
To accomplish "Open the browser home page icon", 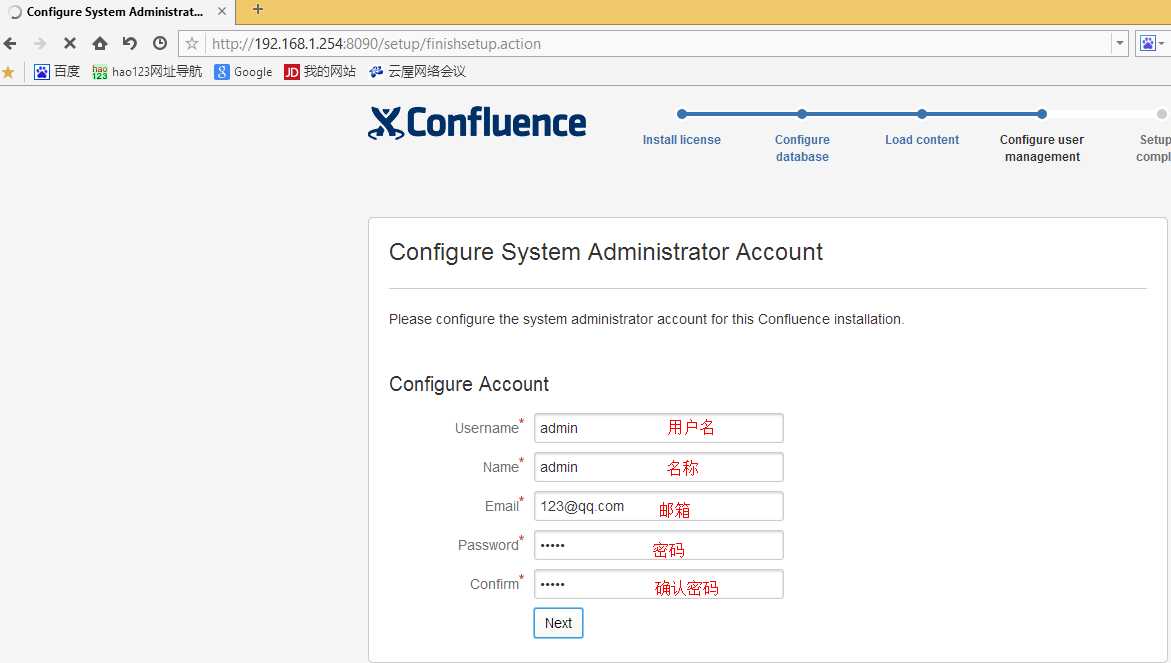I will pyautogui.click(x=100, y=44).
